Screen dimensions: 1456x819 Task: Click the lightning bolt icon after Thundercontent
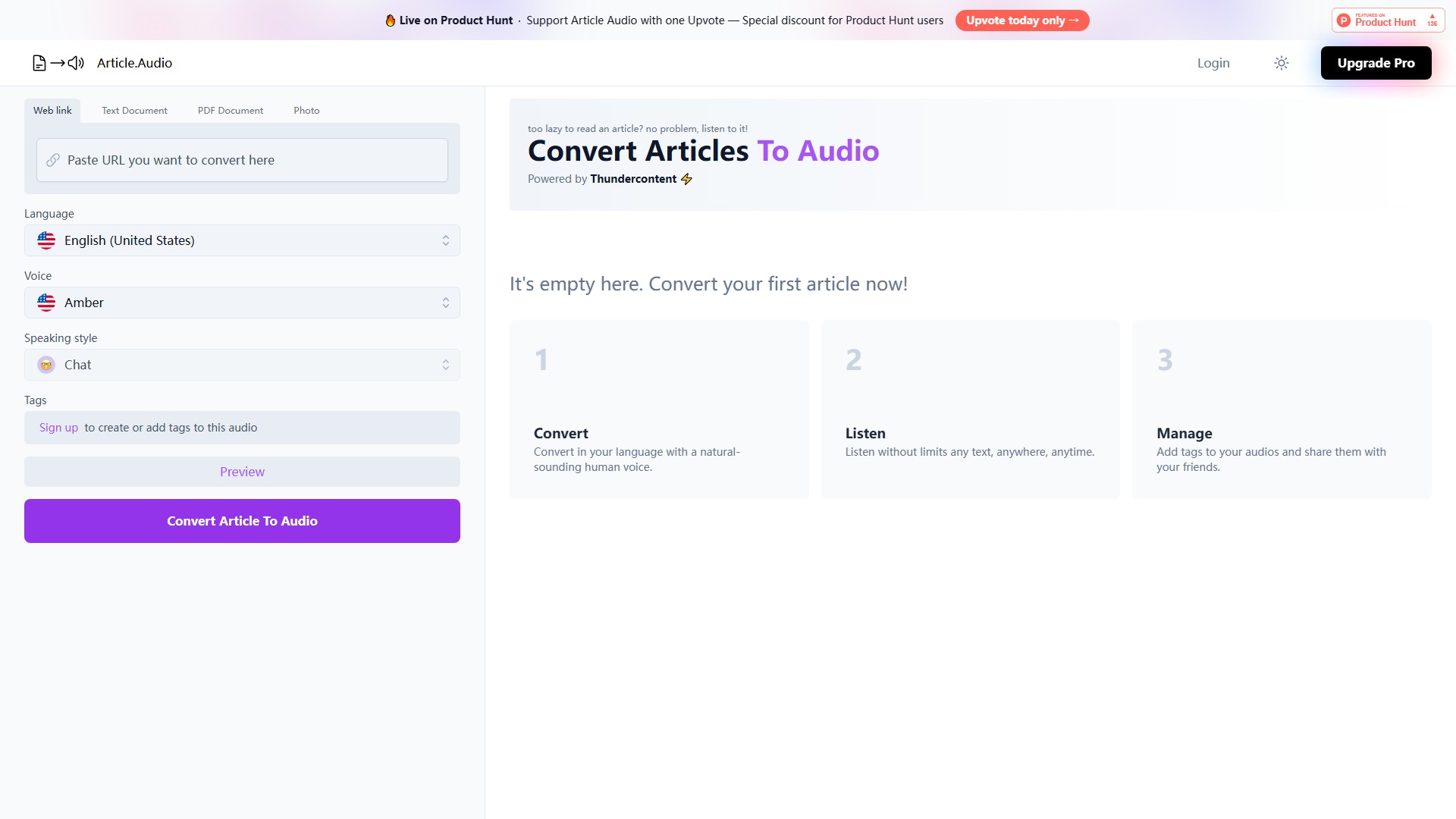(x=687, y=179)
